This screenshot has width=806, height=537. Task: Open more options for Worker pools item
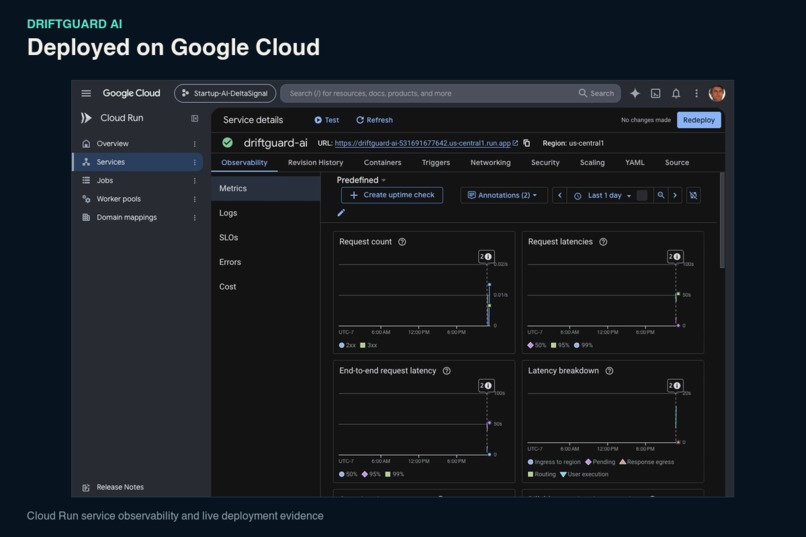pos(195,199)
